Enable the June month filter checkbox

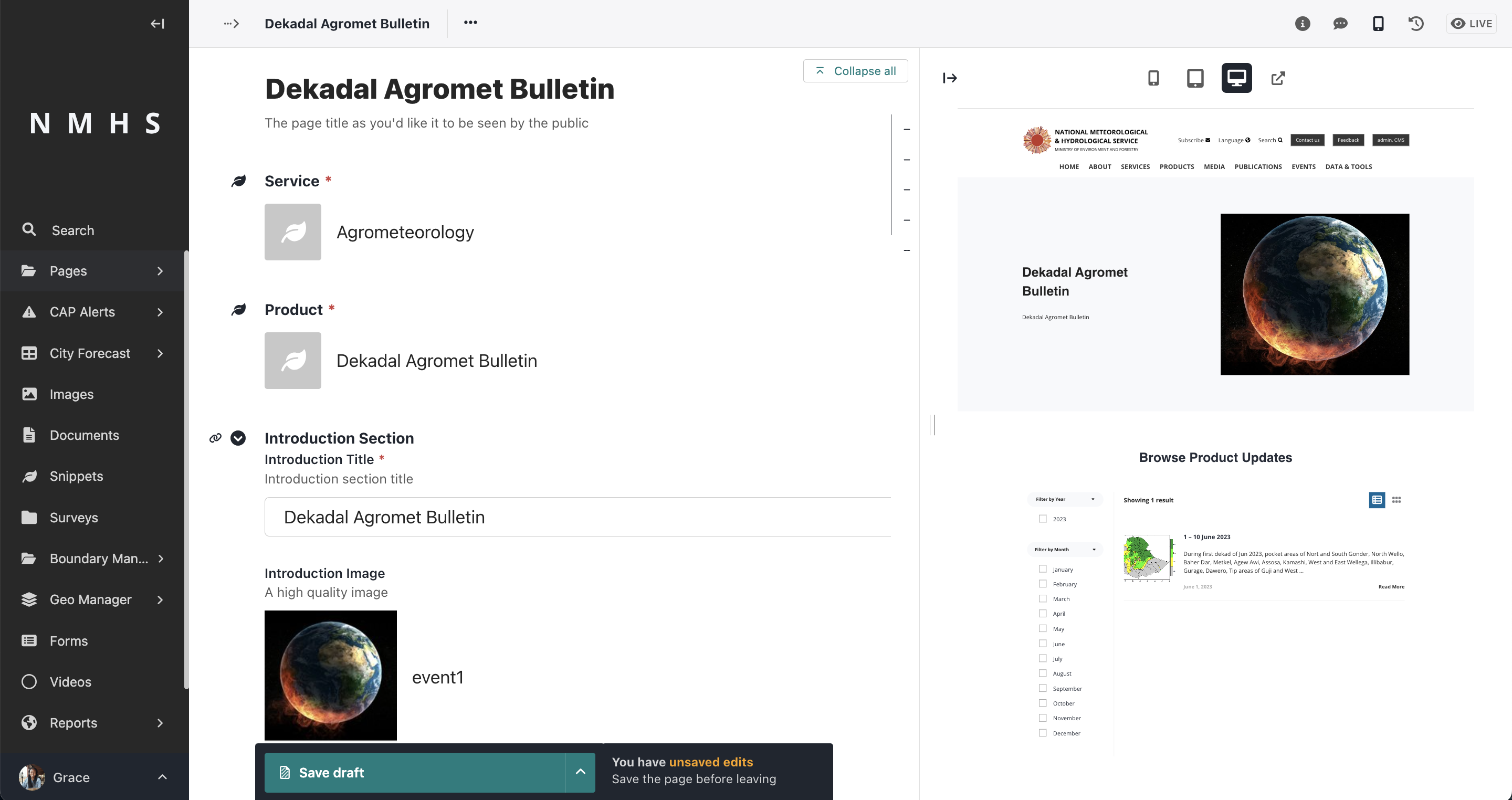[x=1043, y=644]
